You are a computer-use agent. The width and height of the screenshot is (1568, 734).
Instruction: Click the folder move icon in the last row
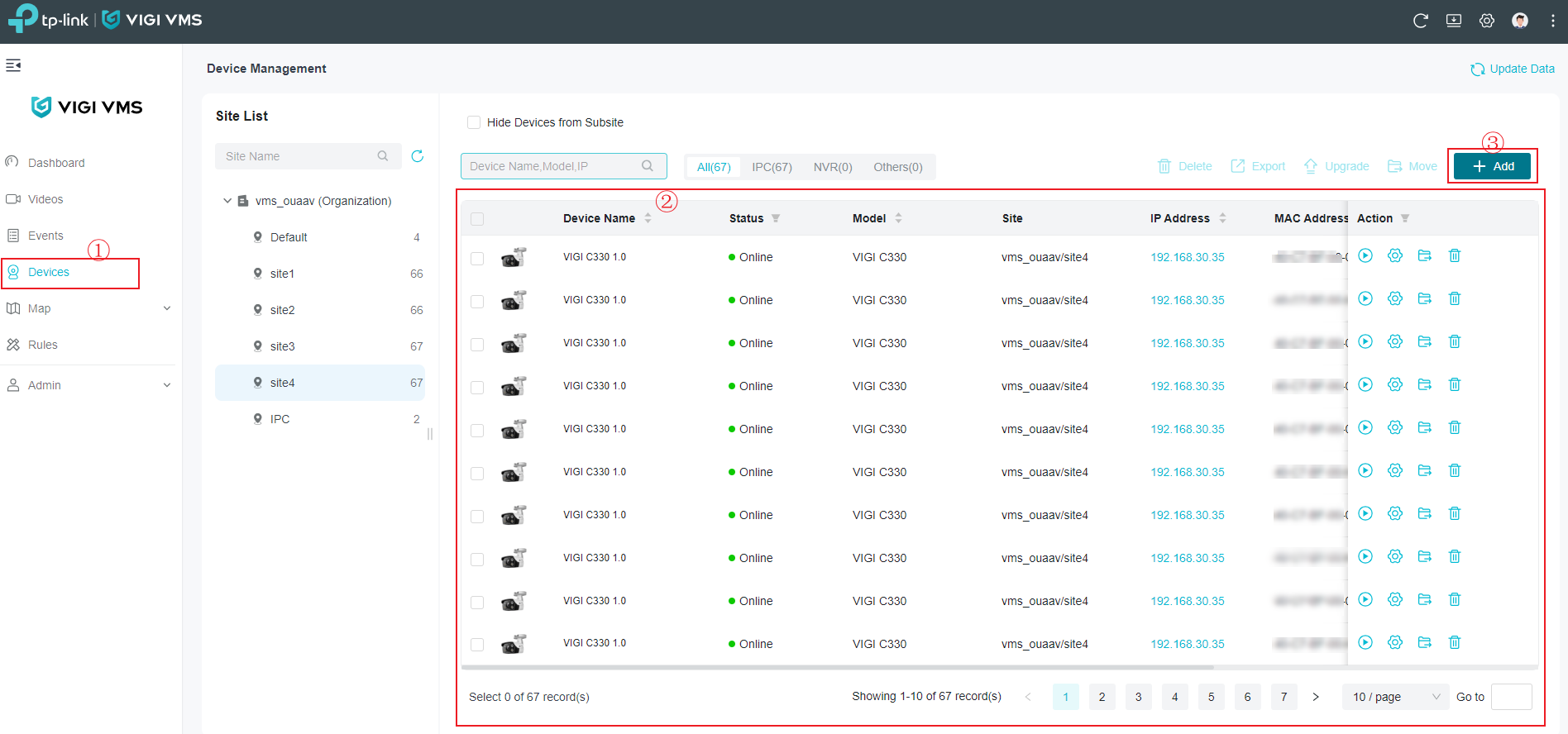pyautogui.click(x=1425, y=643)
